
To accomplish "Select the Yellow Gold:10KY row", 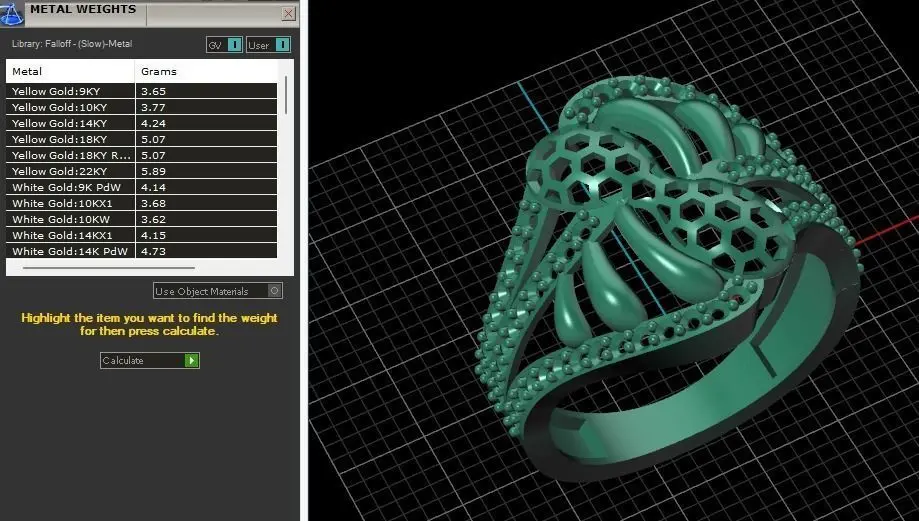I will pos(141,107).
